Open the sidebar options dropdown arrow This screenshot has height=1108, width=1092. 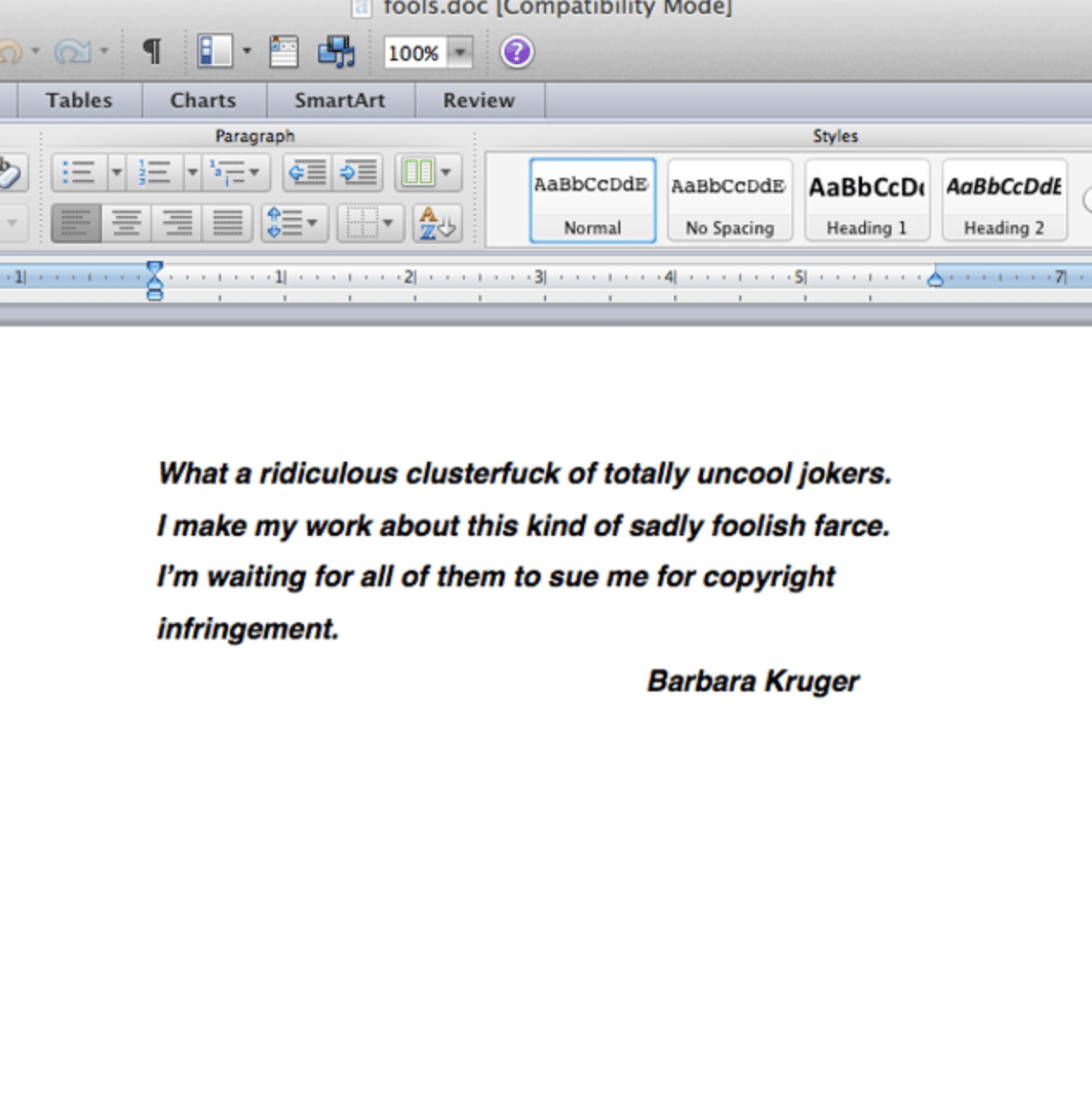pos(246,52)
